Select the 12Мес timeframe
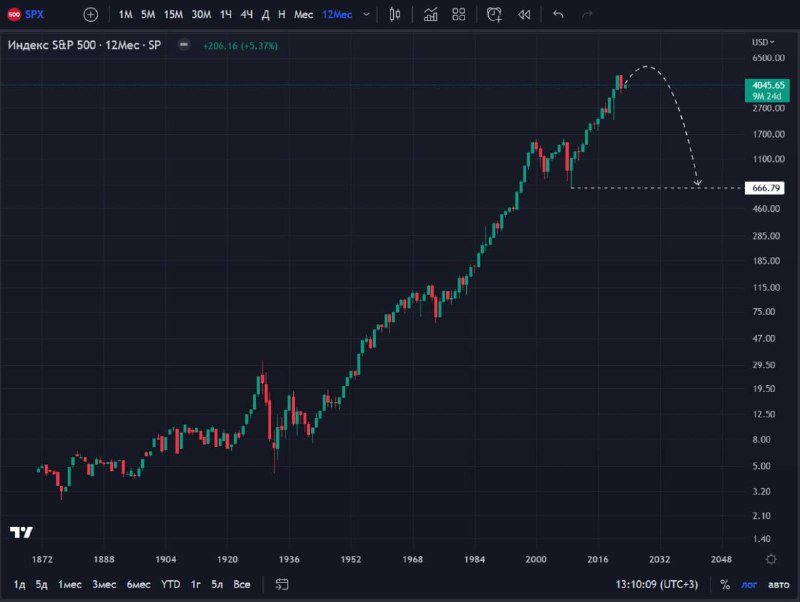 point(337,15)
